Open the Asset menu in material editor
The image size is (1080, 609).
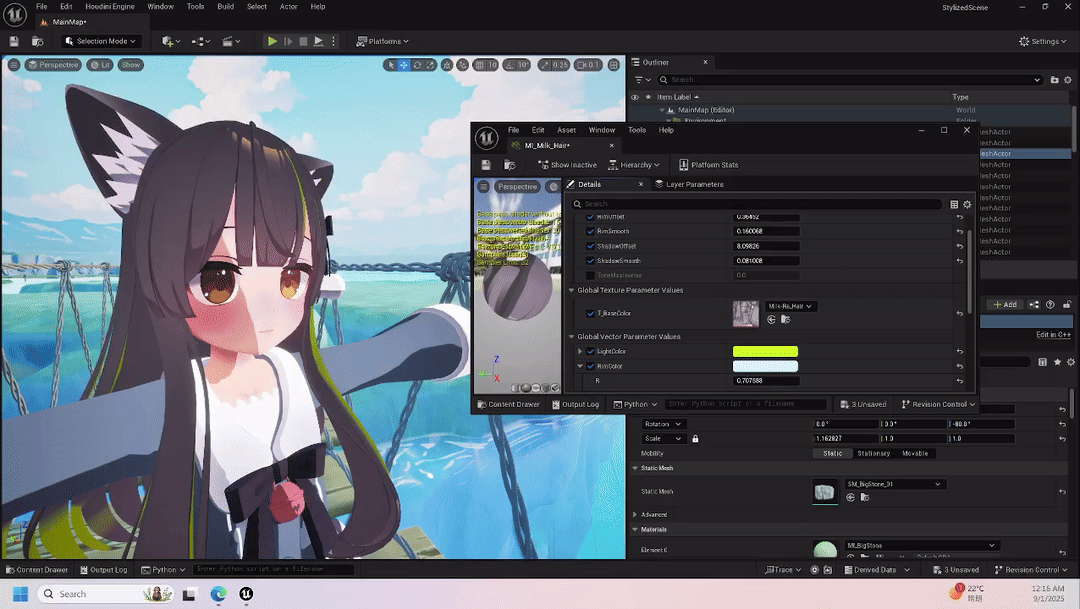(x=566, y=130)
